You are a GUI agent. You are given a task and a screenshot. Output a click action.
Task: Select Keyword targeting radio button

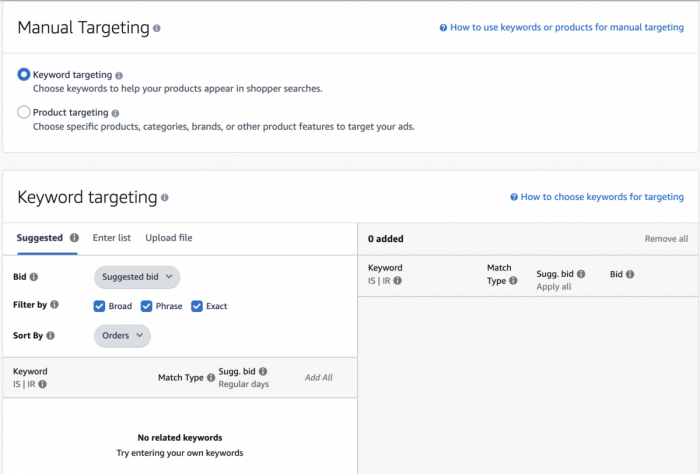point(24,75)
